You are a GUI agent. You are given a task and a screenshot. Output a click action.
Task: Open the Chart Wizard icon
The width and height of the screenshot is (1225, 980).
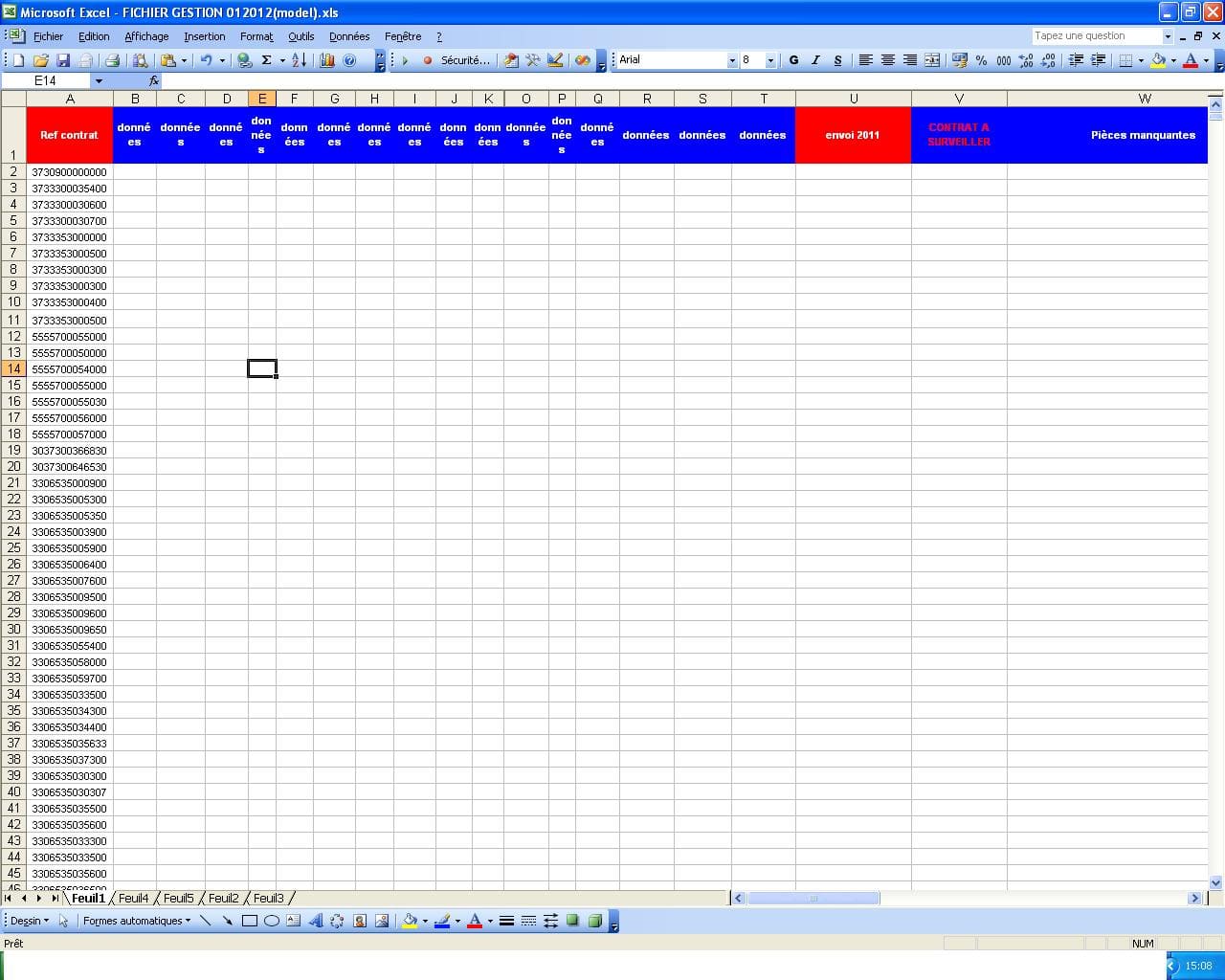(x=327, y=60)
